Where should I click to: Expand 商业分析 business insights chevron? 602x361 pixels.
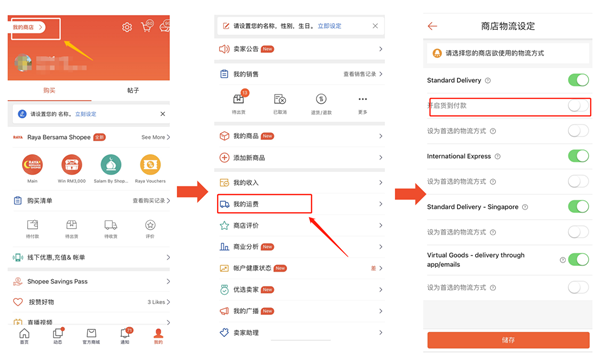click(x=380, y=247)
